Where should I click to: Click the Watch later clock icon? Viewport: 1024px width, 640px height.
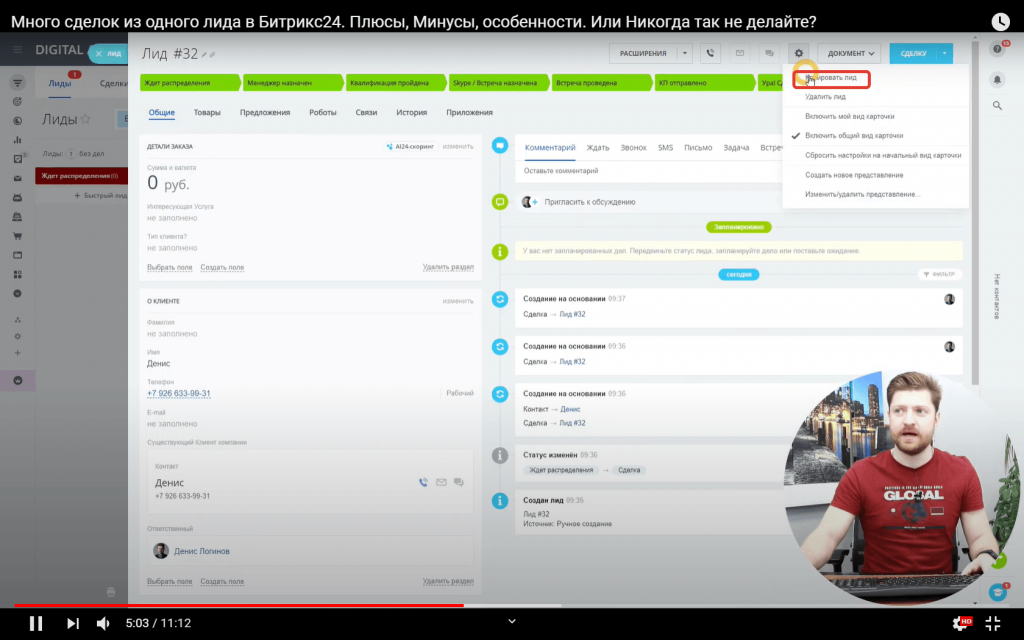(1000, 22)
